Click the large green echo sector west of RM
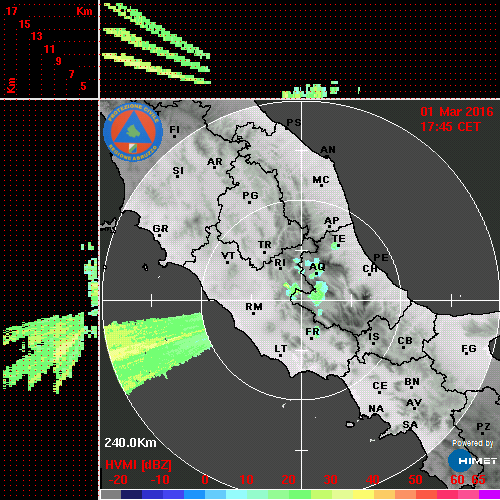 click(x=157, y=350)
